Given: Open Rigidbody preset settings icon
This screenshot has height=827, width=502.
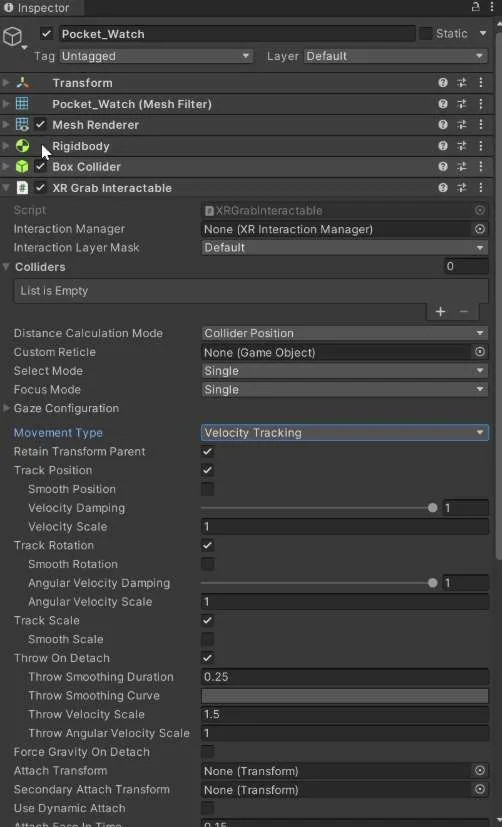Looking at the screenshot, I should [462, 146].
